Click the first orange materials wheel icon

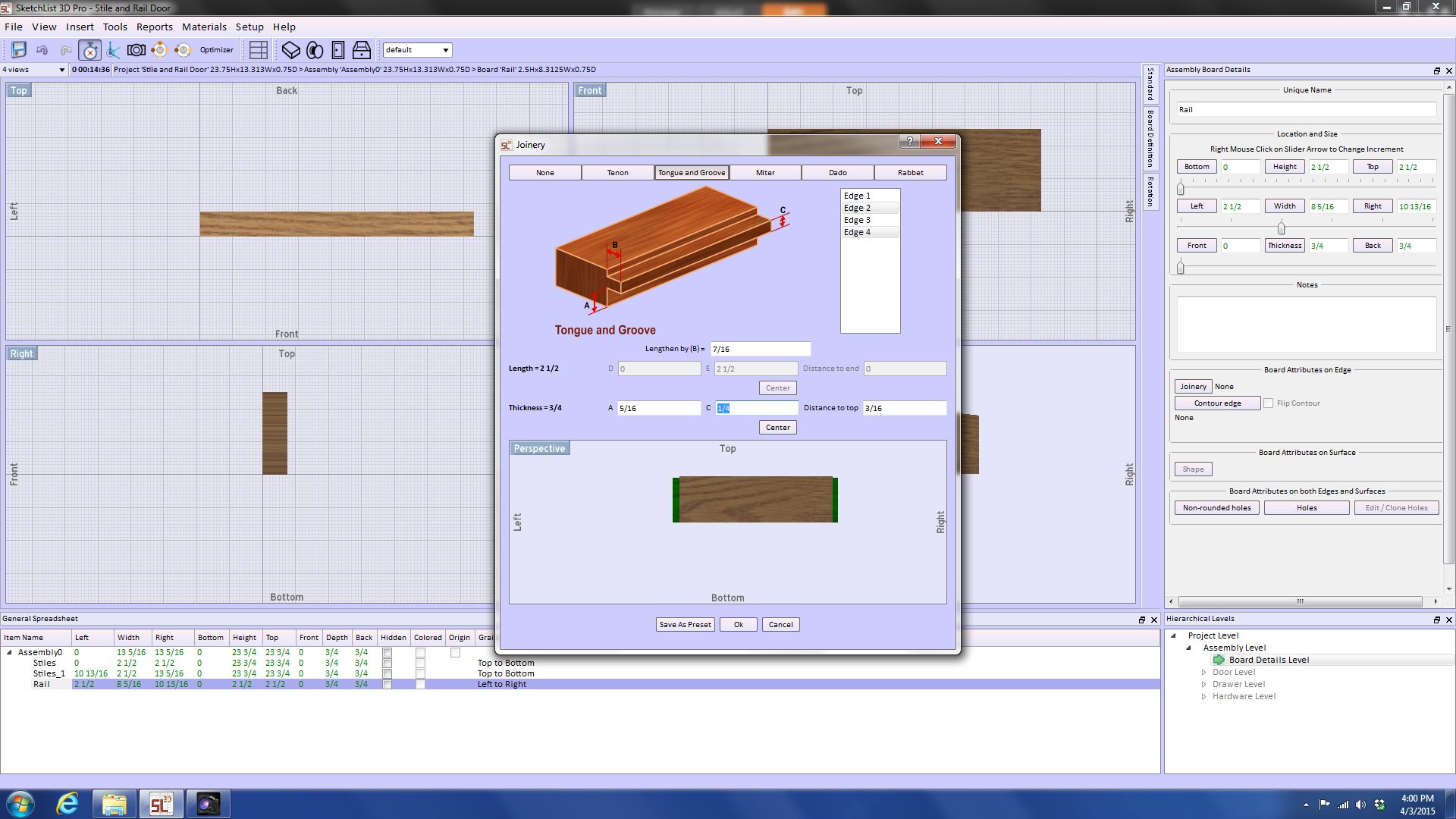pyautogui.click(x=159, y=50)
